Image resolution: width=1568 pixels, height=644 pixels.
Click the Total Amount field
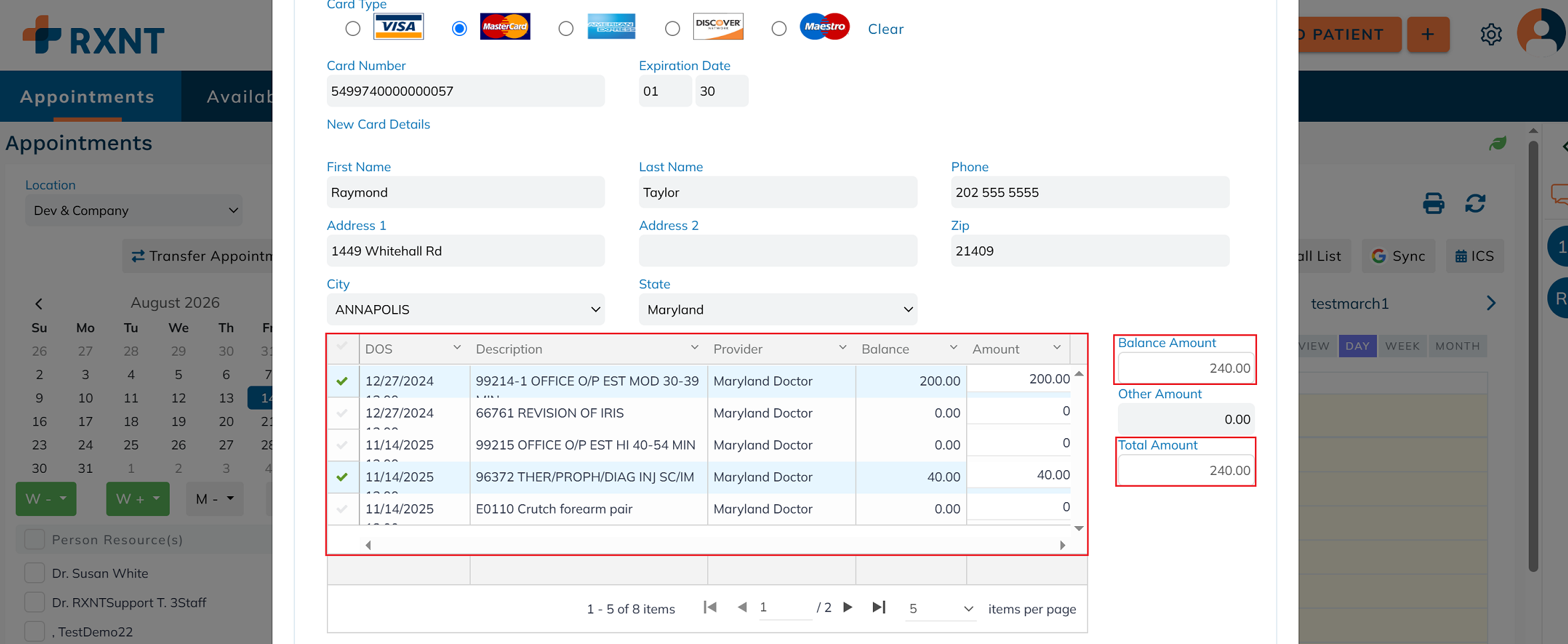click(x=1186, y=471)
